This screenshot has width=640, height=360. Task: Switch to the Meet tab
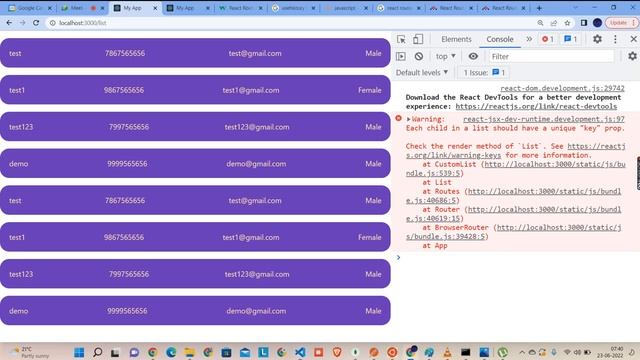[x=82, y=8]
